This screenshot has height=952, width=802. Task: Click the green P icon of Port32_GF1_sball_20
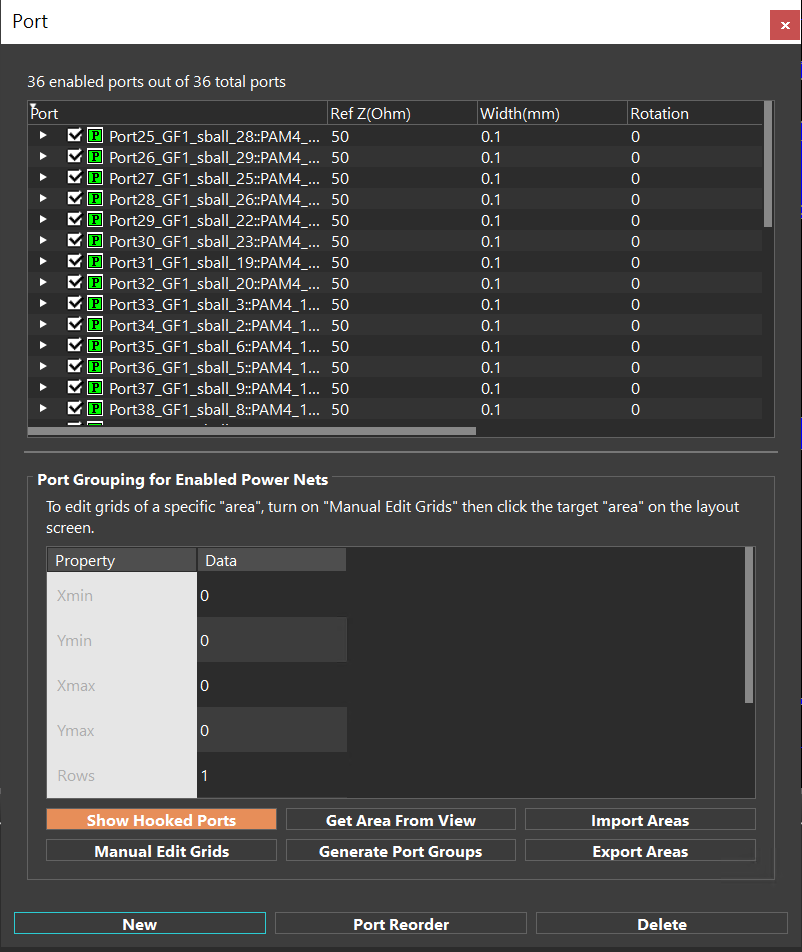coord(95,282)
